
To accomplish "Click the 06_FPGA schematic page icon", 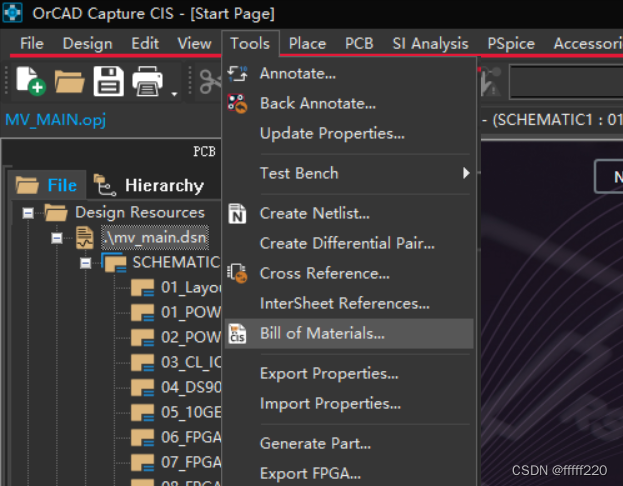I will point(142,438).
